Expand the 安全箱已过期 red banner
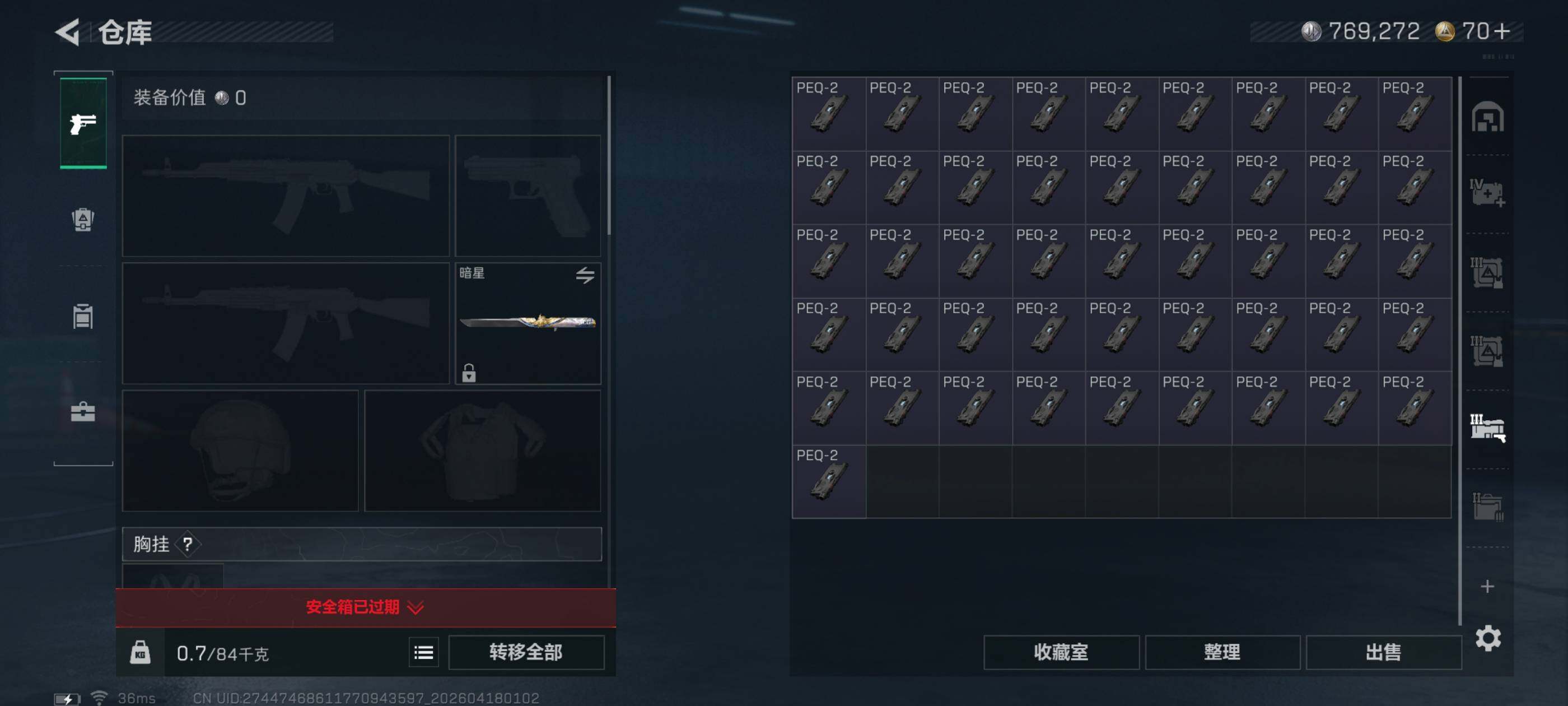Image resolution: width=1568 pixels, height=706 pixels. point(366,607)
